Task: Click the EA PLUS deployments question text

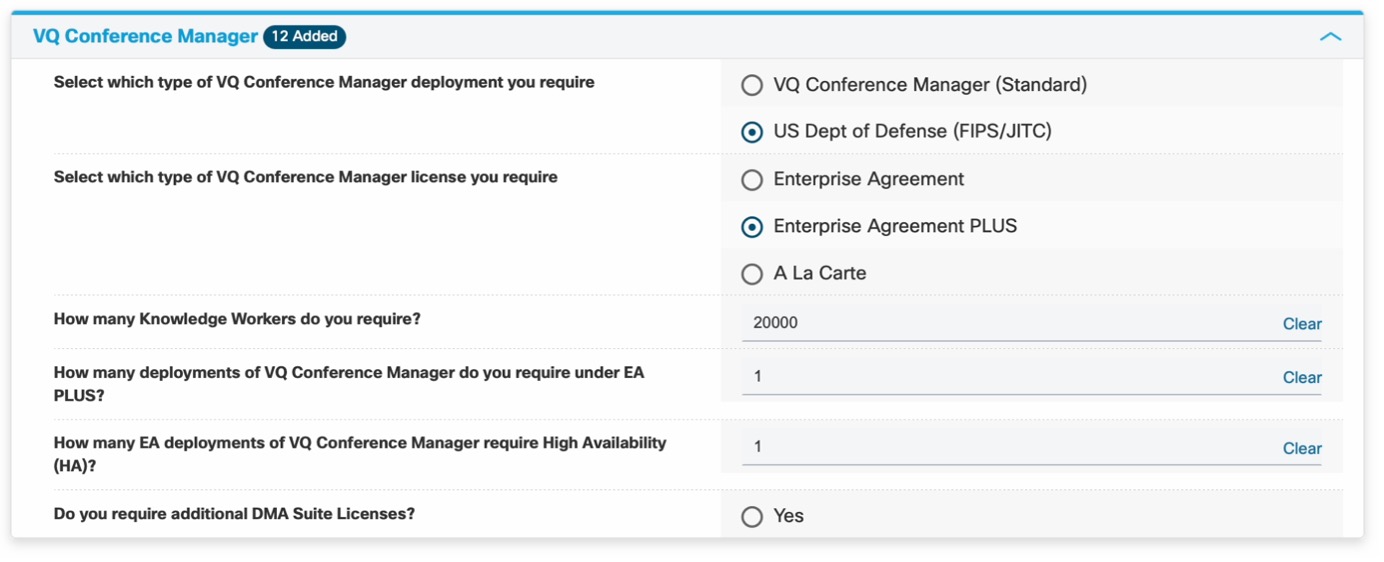Action: coord(349,384)
